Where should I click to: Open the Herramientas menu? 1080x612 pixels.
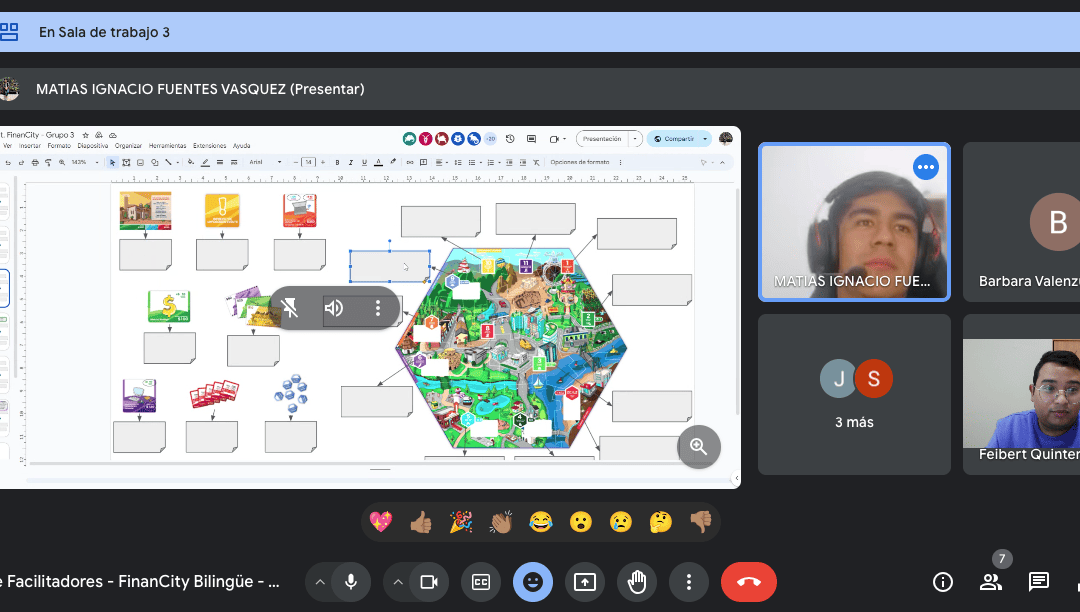tap(167, 146)
